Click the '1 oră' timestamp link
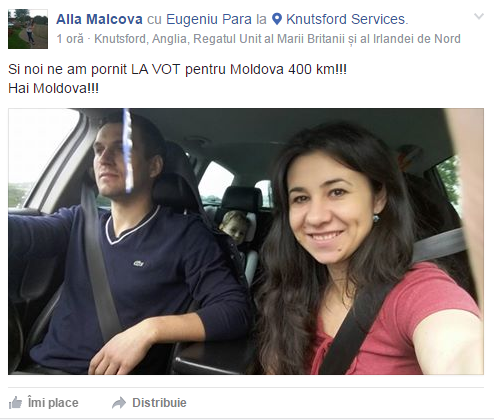494x420 pixels. point(70,39)
